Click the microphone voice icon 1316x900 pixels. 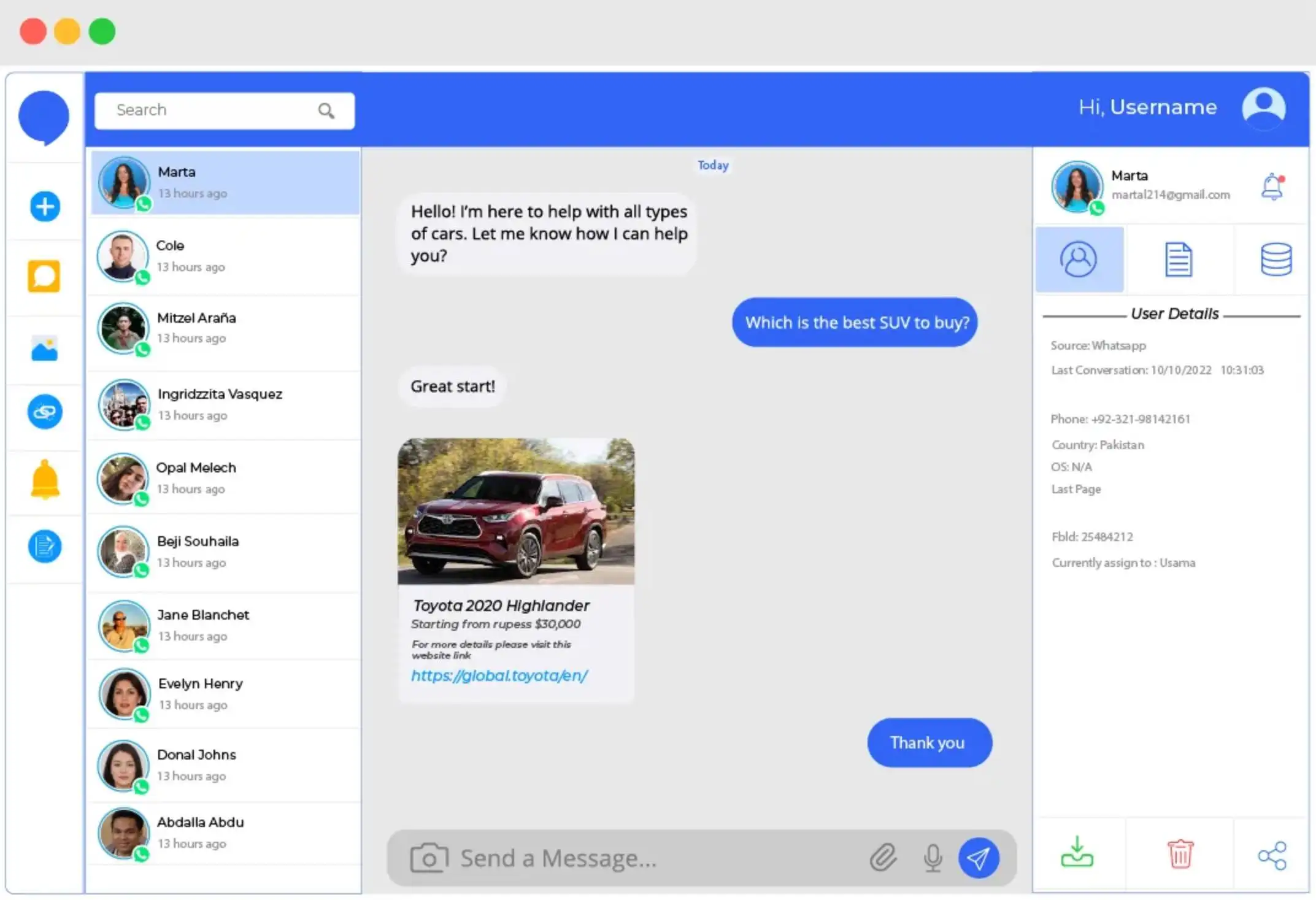point(933,858)
